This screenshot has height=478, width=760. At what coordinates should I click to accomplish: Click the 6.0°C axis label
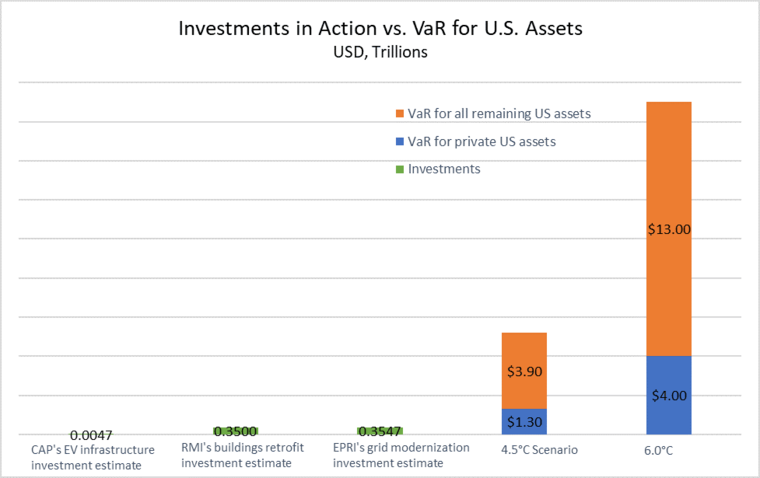(658, 450)
